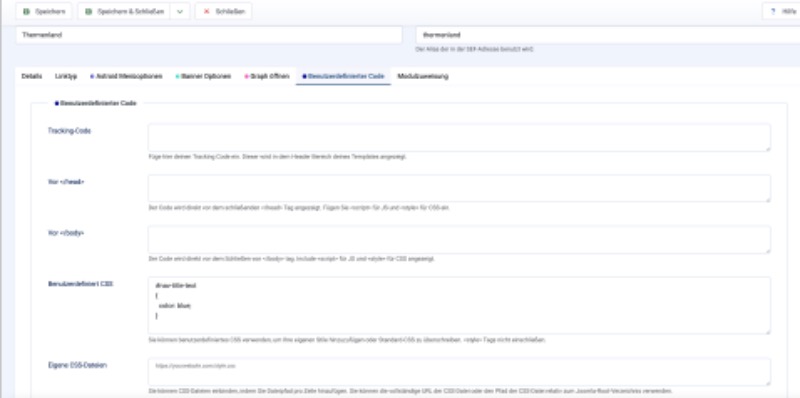Image resolution: width=800 pixels, height=398 pixels.
Task: Click the question mark icon in Hilfe
Action: tap(773, 11)
